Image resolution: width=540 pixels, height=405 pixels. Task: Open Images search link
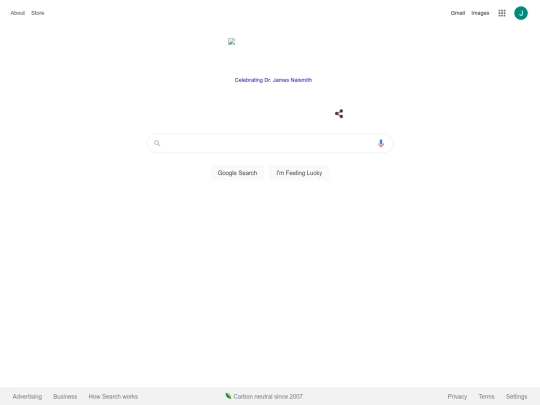pos(480,13)
